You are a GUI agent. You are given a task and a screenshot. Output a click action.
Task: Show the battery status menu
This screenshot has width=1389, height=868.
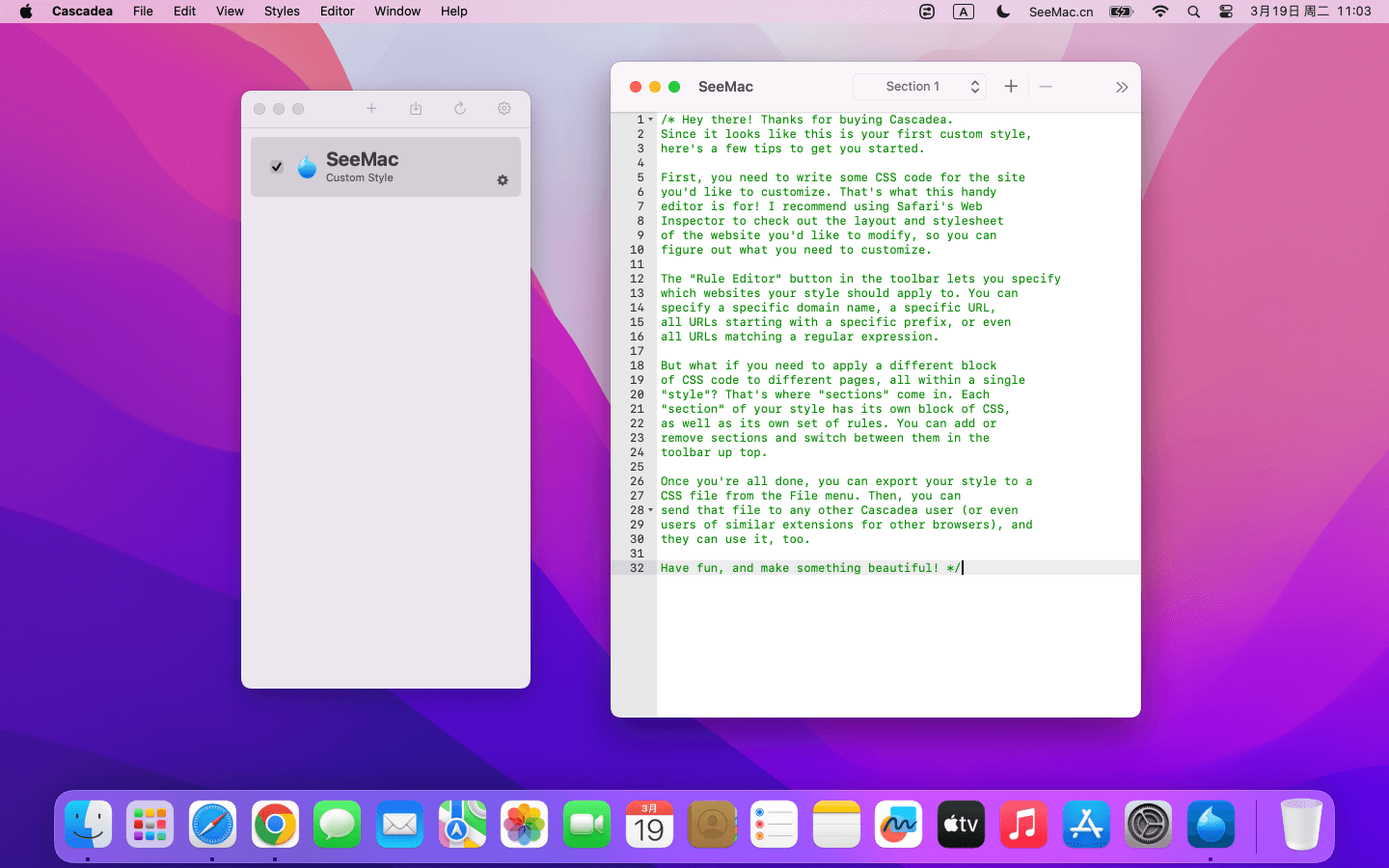pyautogui.click(x=1121, y=12)
